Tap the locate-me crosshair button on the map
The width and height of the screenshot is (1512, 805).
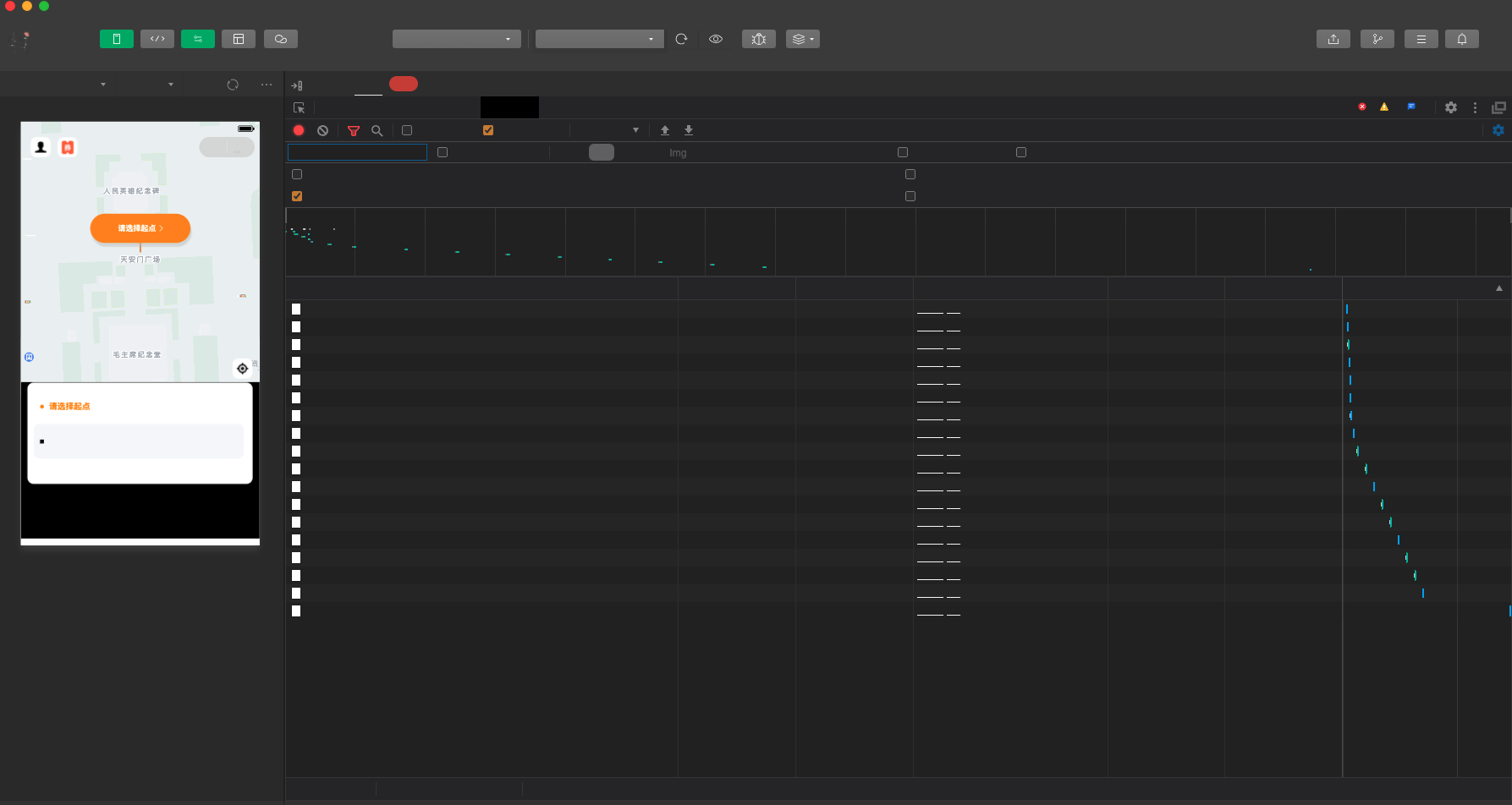point(243,369)
